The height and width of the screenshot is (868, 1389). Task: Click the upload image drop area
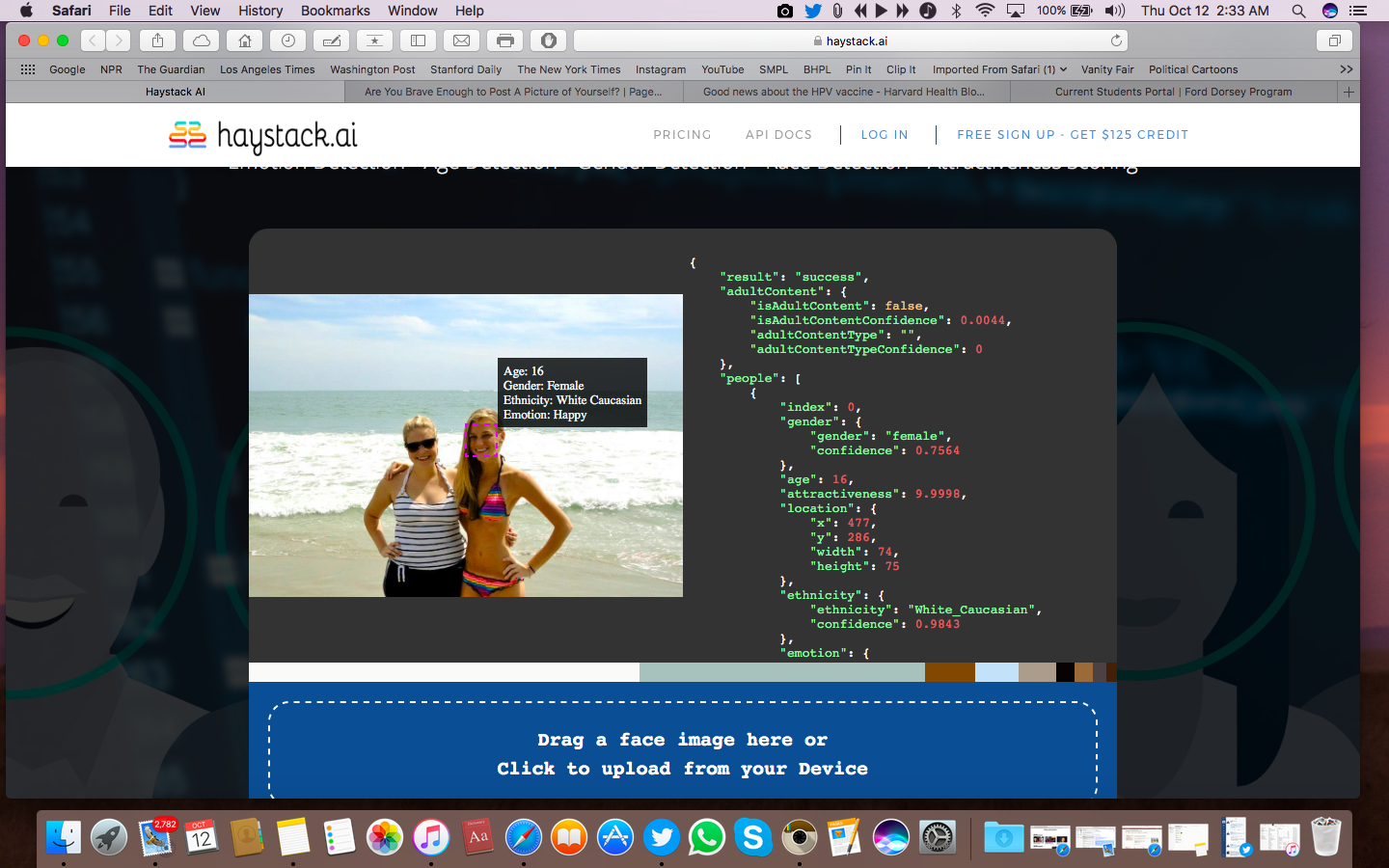pyautogui.click(x=683, y=753)
